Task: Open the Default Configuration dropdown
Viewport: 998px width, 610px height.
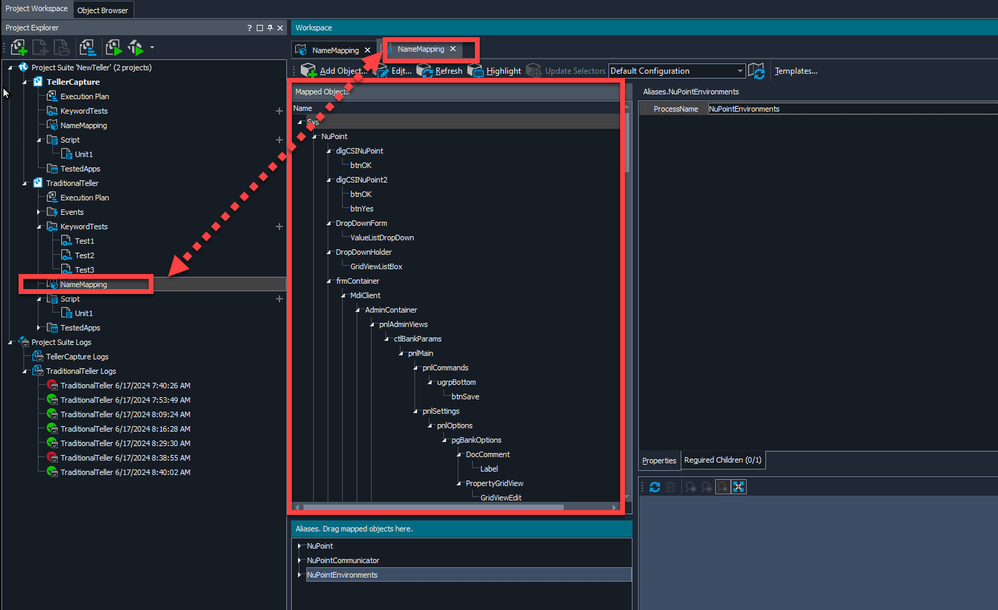Action: (x=739, y=71)
